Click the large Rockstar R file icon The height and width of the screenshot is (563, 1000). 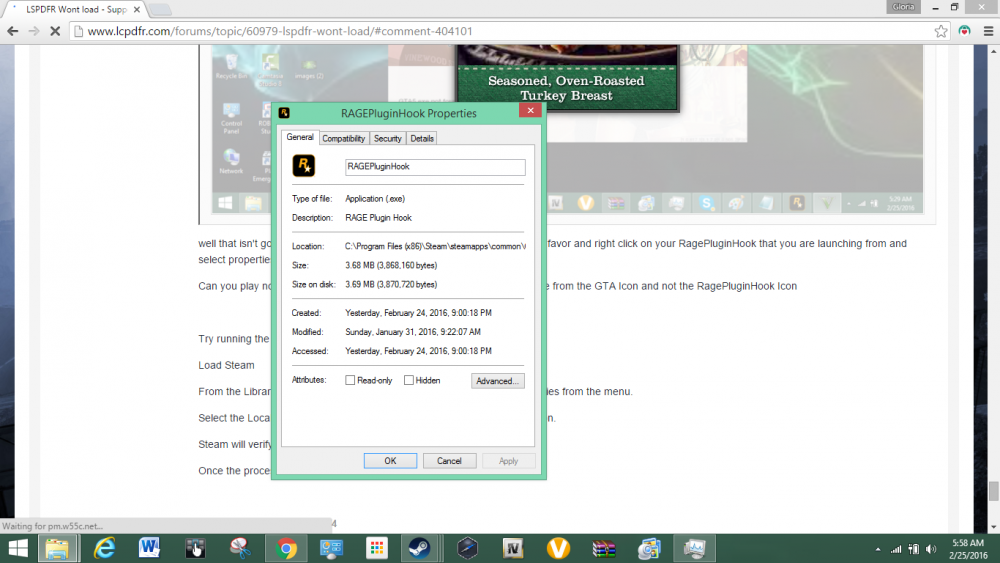tap(304, 166)
